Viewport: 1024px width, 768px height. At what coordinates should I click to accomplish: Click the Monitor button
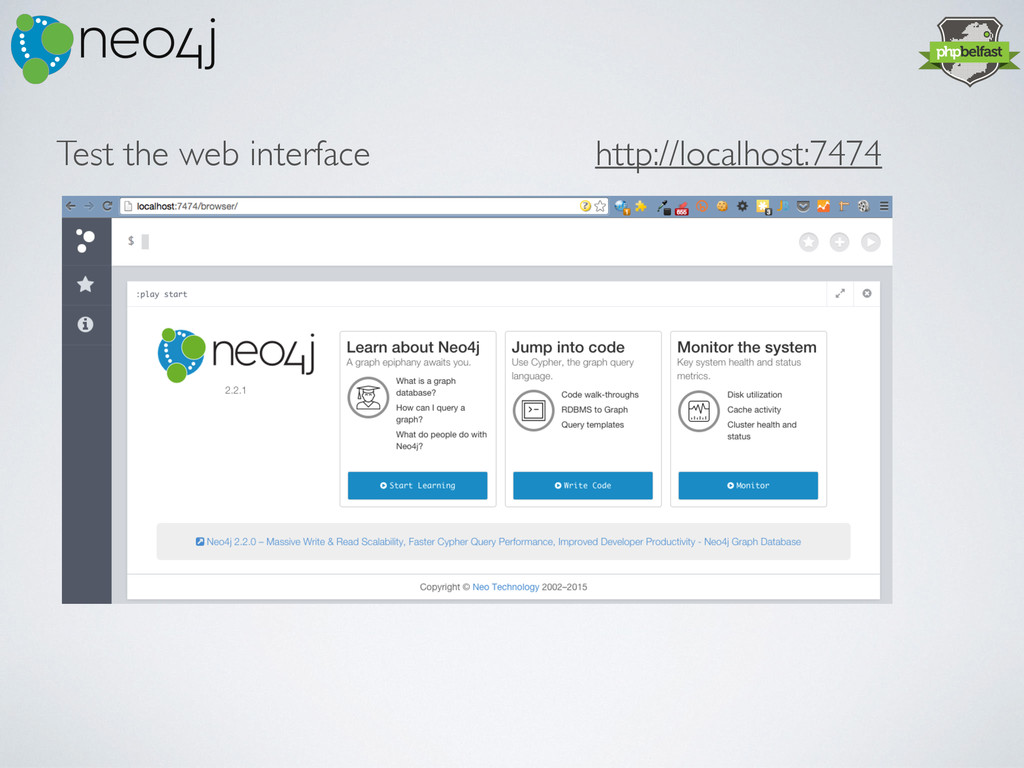click(x=748, y=485)
